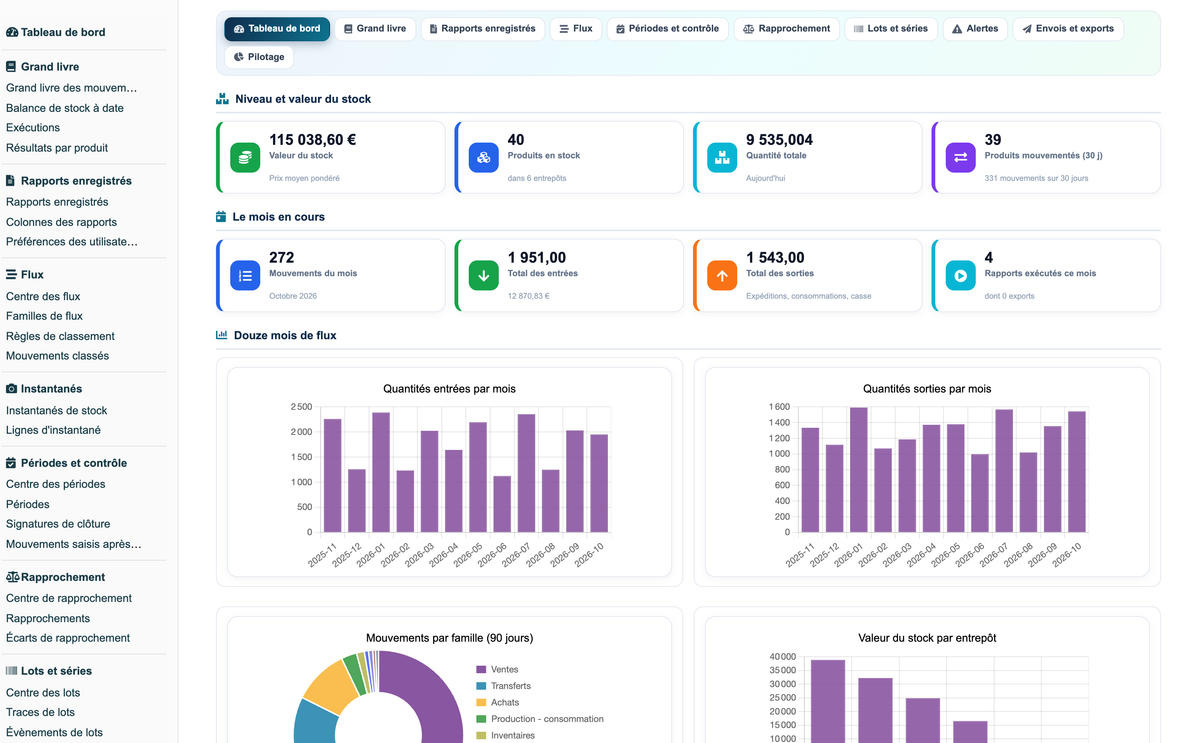Image resolution: width=1200 pixels, height=743 pixels.
Task: Open Colonnes des rapports link
Action: [x=61, y=222]
